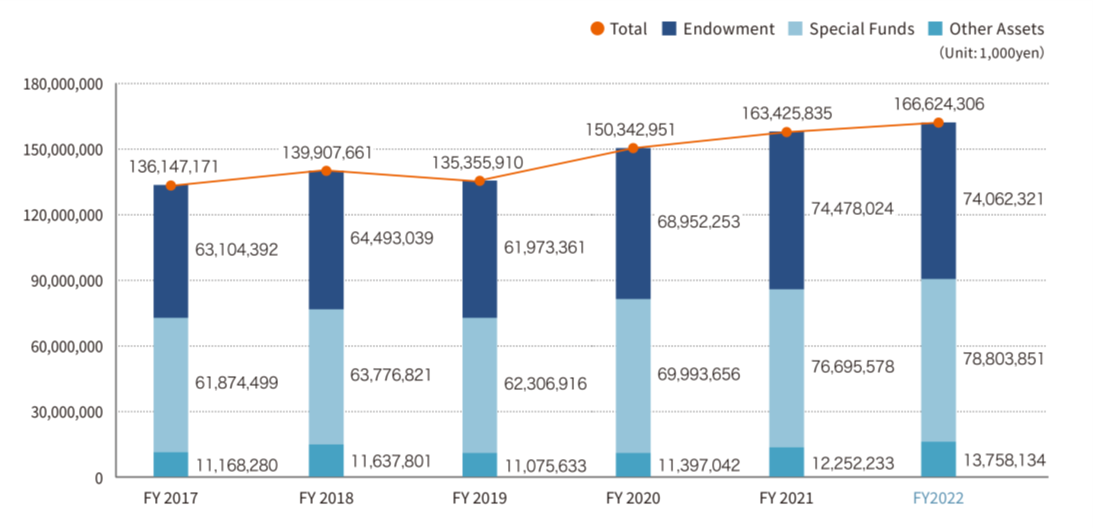
Task: Click the 90,000,000 axis label
Action: click(67, 281)
